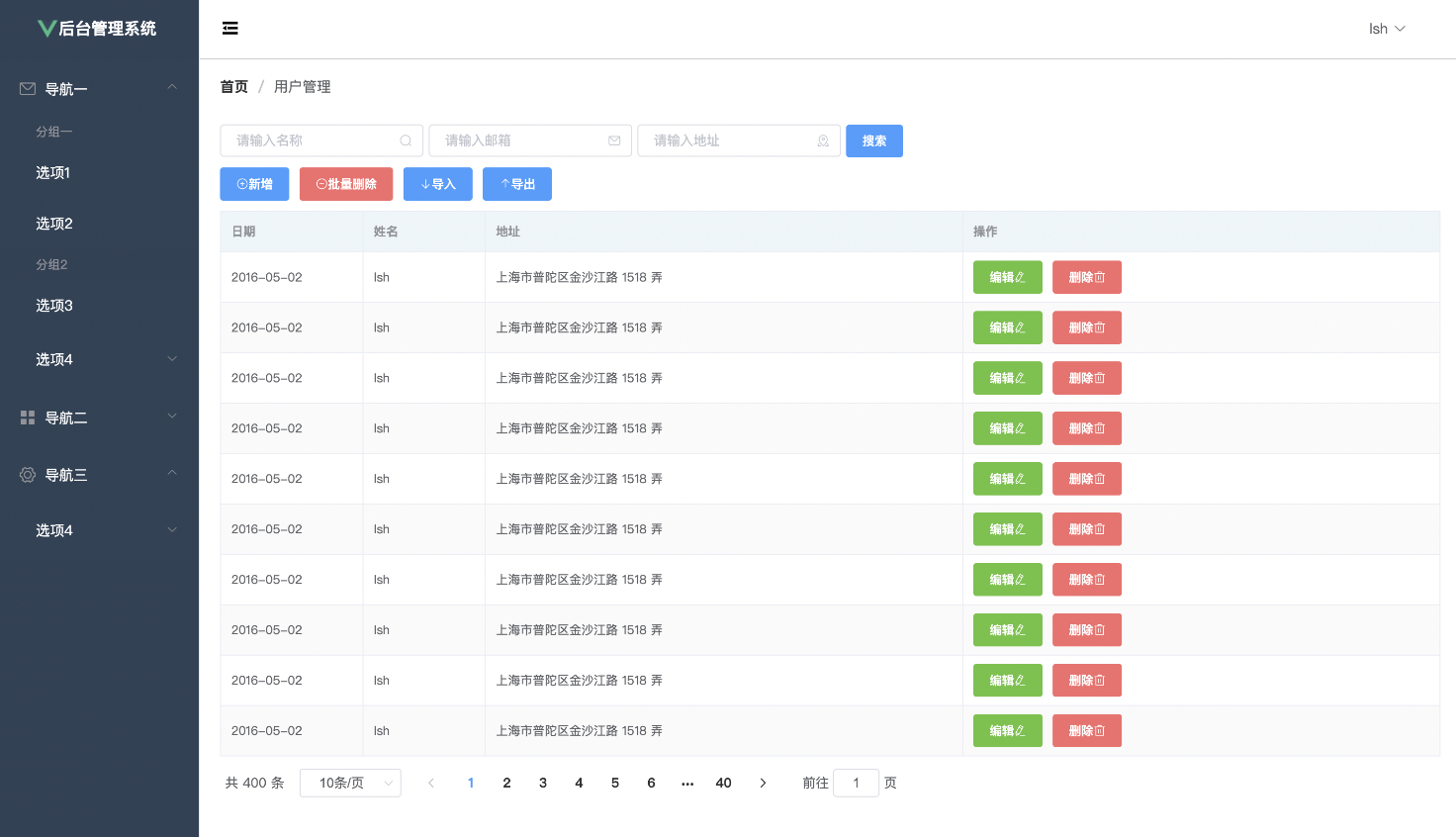Click the sidebar collapse hamburger icon

tap(230, 29)
